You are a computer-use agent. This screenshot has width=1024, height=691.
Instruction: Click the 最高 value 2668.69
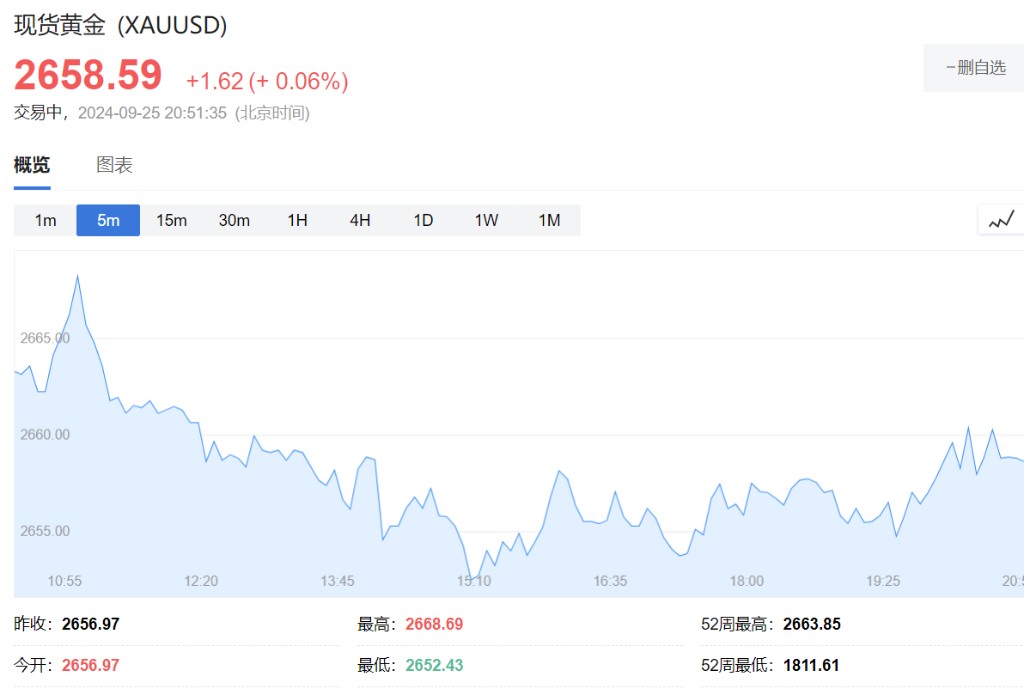coord(434,624)
